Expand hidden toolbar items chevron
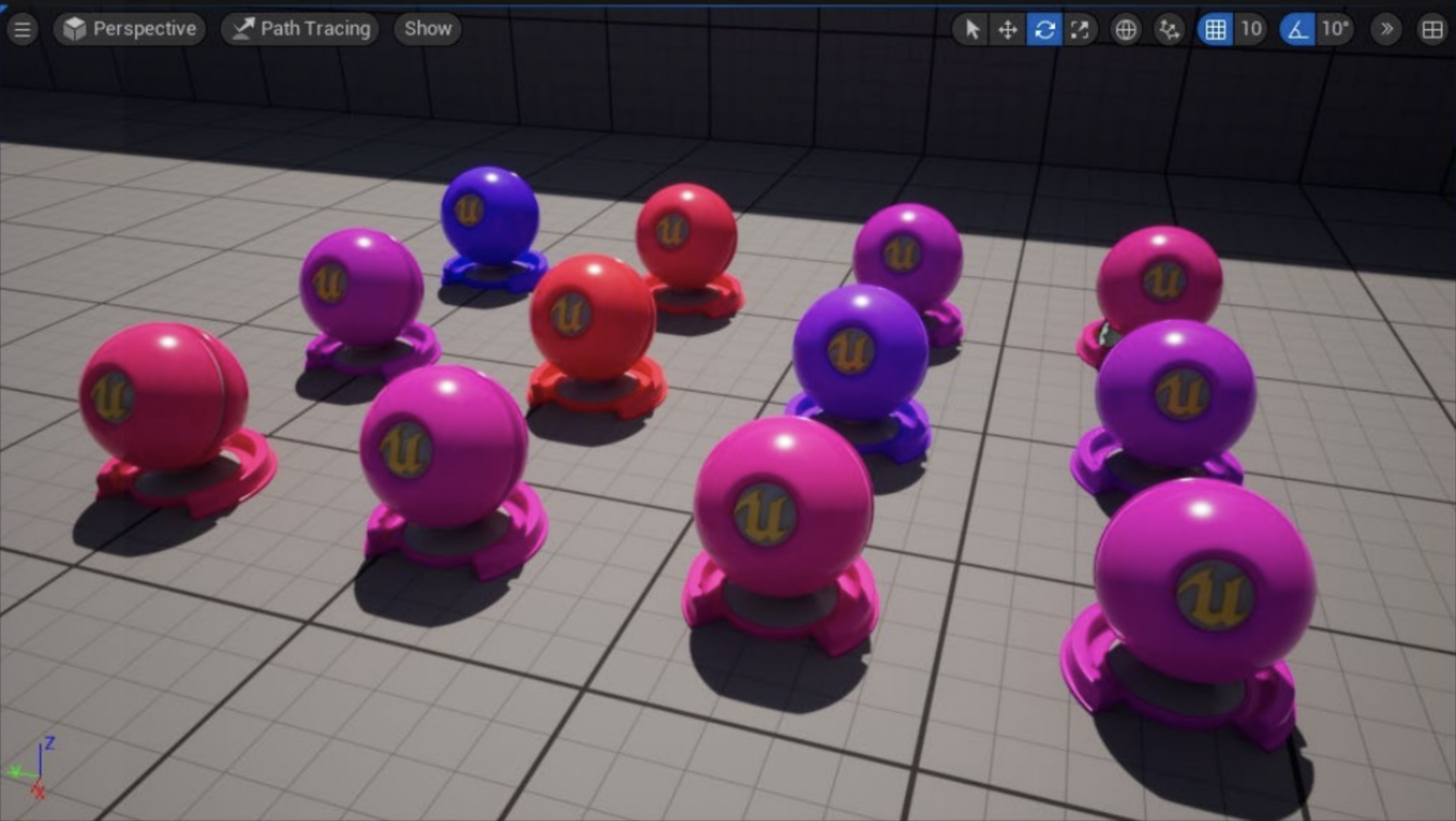The height and width of the screenshot is (821, 1456). (x=1386, y=30)
